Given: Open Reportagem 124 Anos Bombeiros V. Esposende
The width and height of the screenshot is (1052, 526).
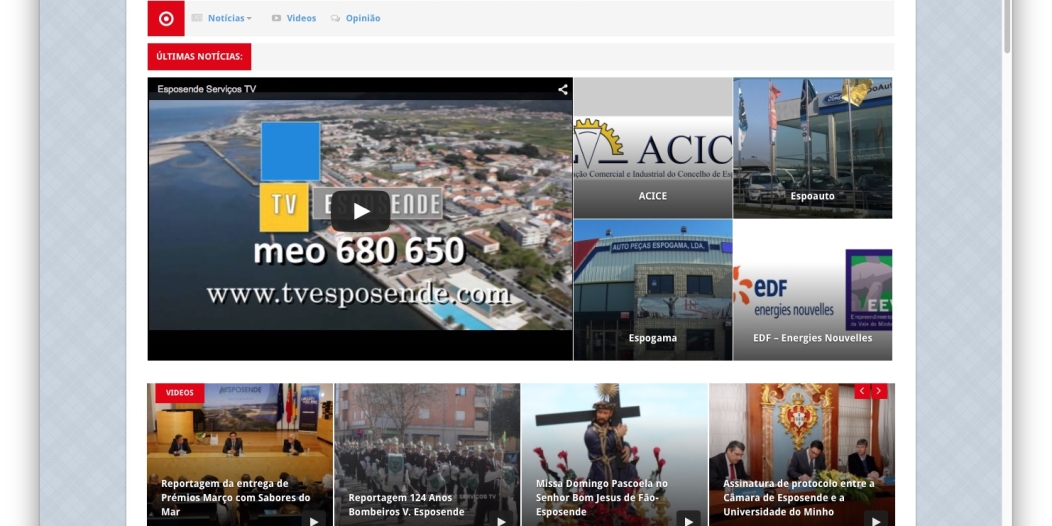Looking at the screenshot, I should (406, 505).
